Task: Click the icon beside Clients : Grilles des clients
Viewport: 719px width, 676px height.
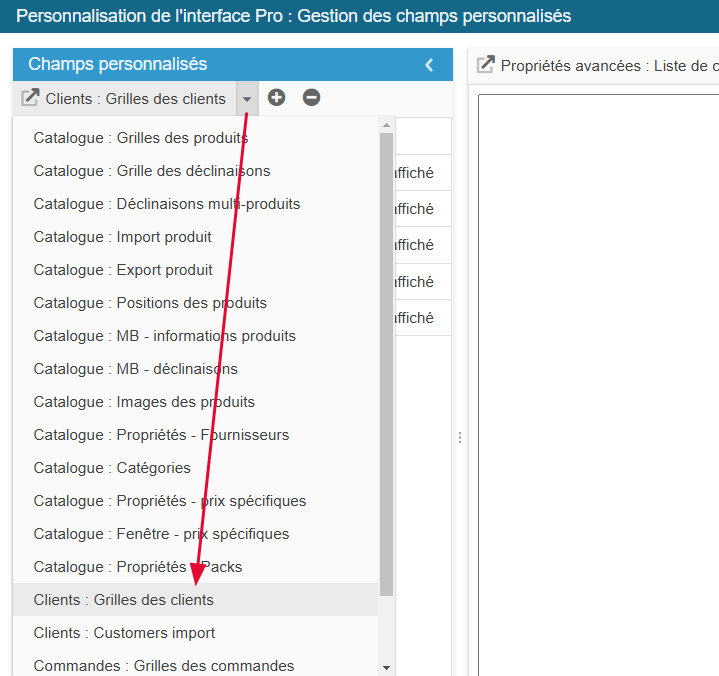Action: 30,98
